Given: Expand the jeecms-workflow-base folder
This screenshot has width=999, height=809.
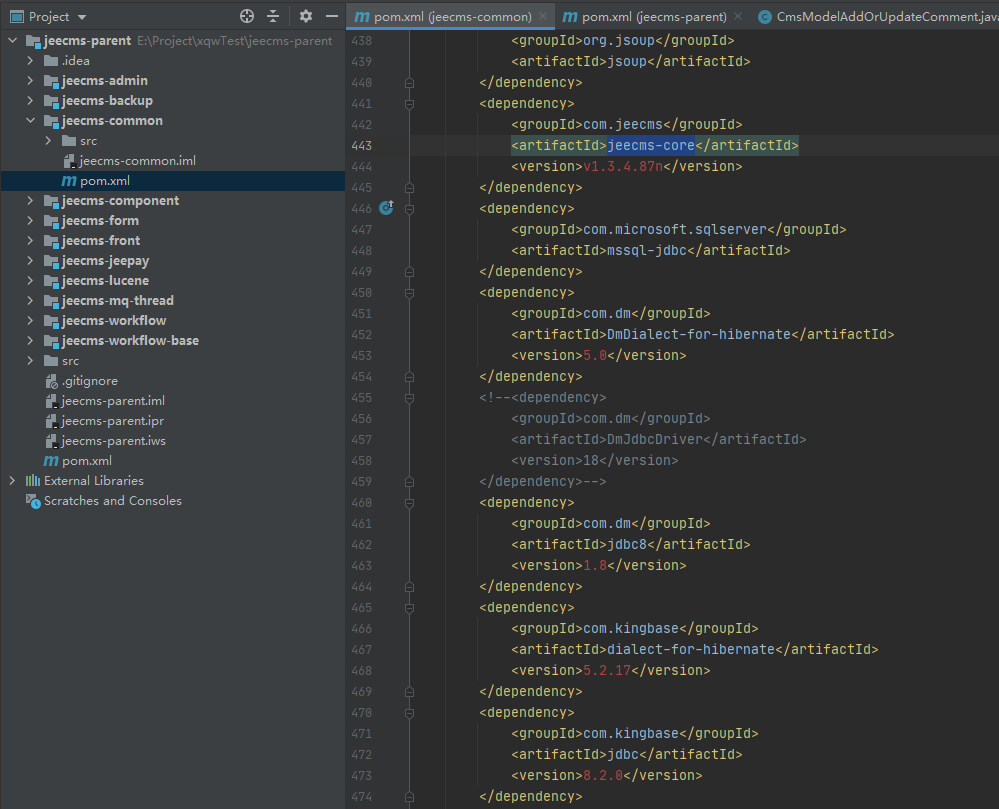Looking at the screenshot, I should 30,341.
